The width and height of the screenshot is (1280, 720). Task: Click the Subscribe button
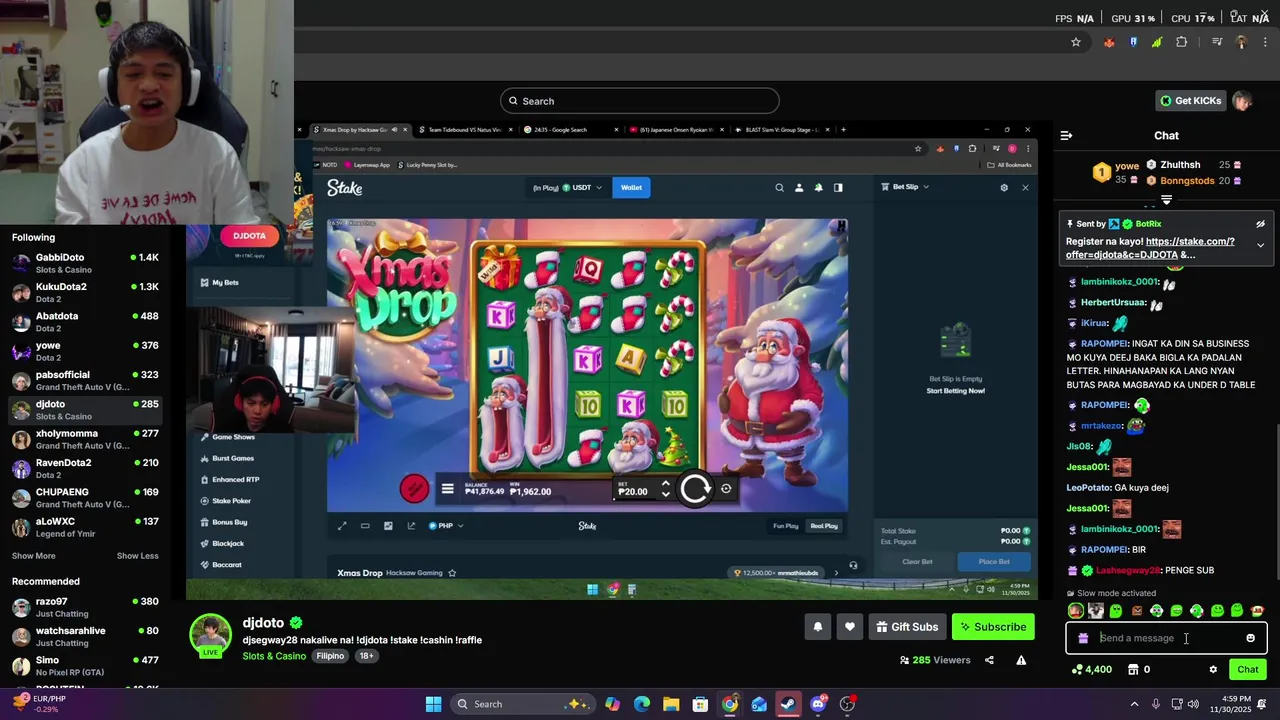pos(993,627)
